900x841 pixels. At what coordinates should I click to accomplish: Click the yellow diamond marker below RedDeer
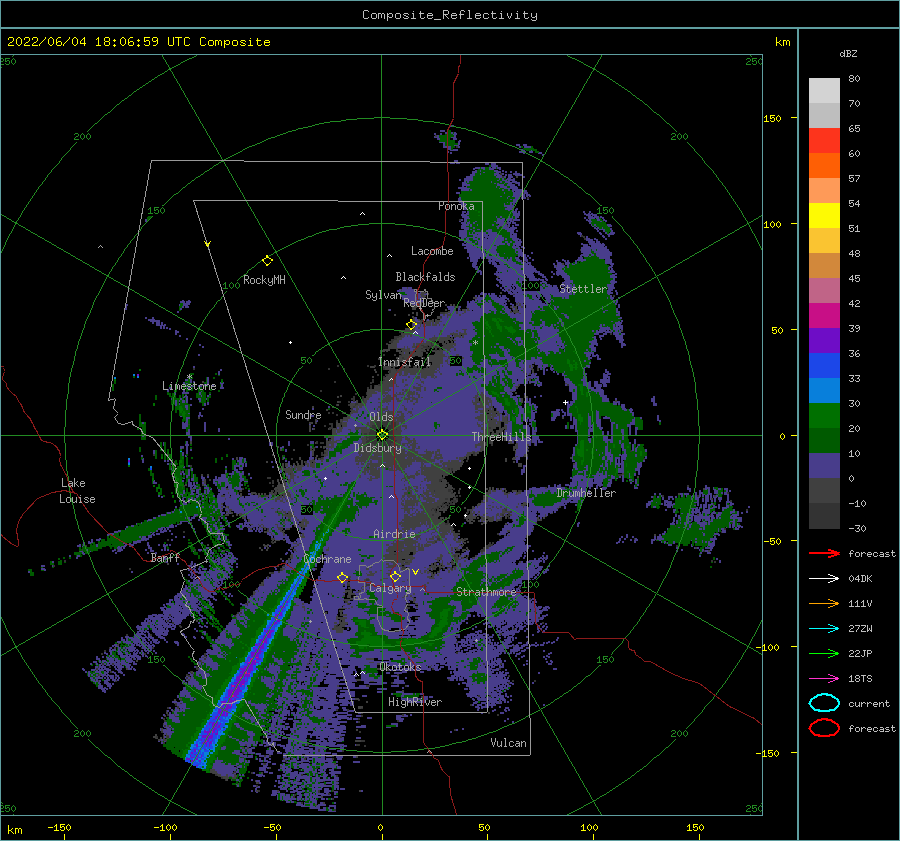(412, 325)
